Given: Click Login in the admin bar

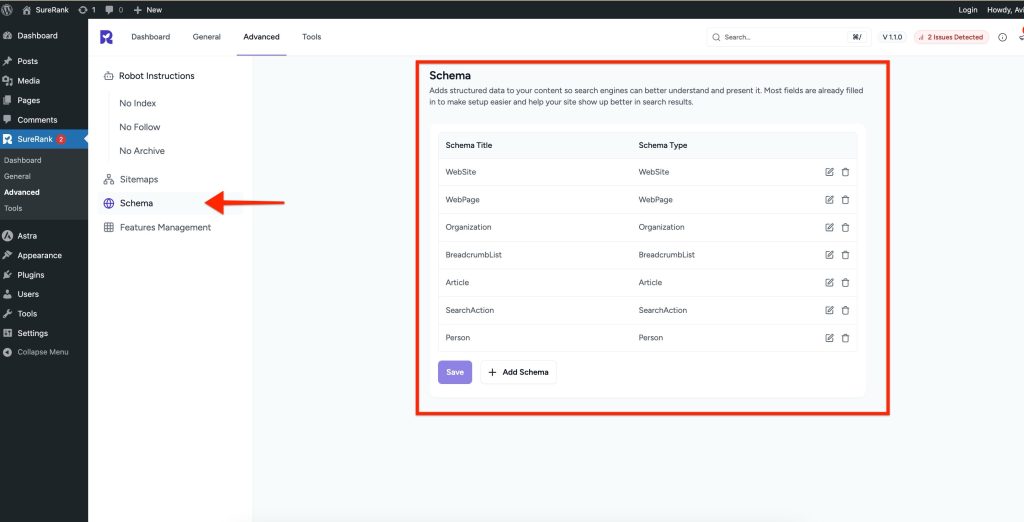Looking at the screenshot, I should coord(968,10).
